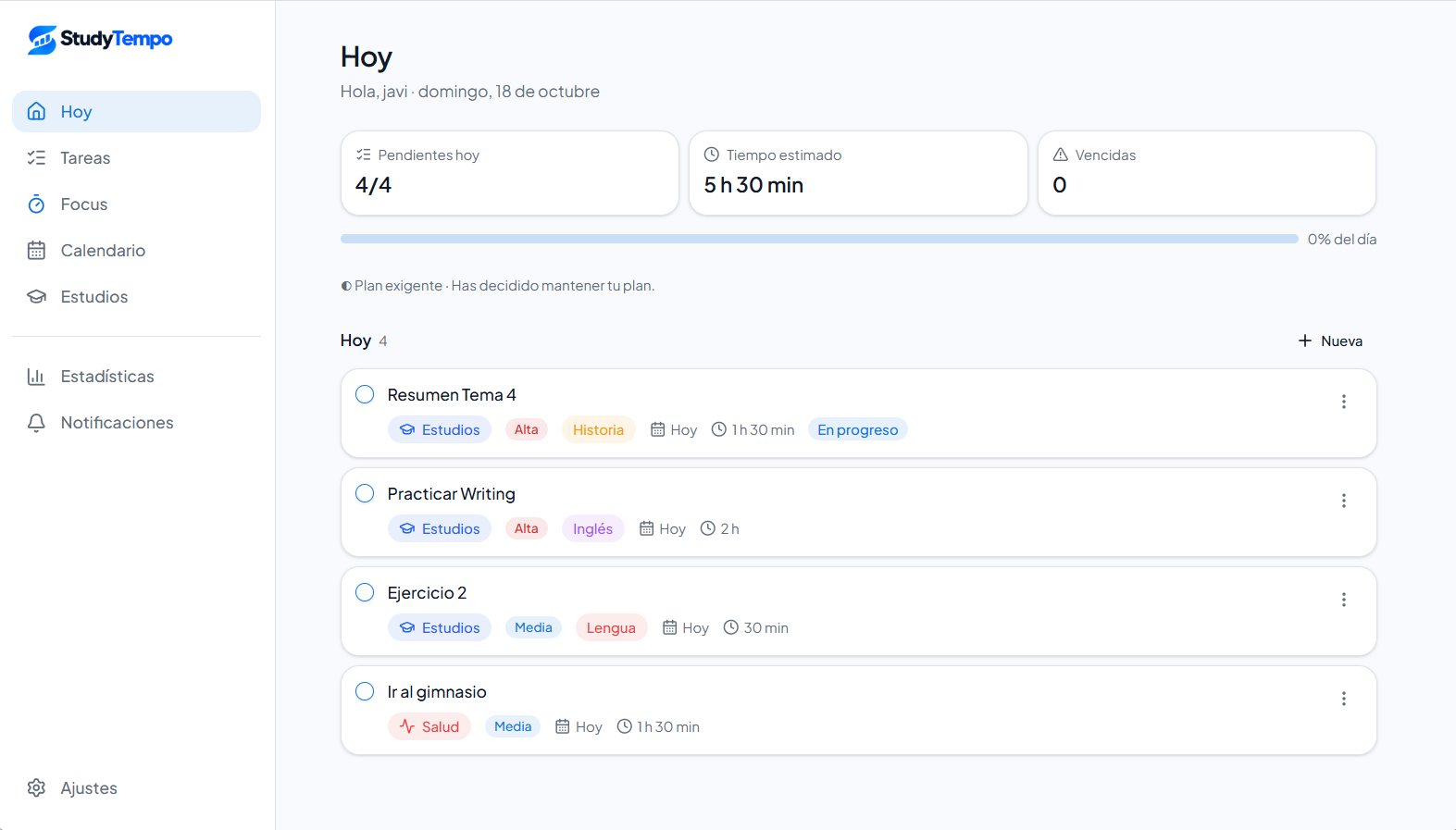The height and width of the screenshot is (830, 1456).
Task: Mark Practicar Writing as complete
Action: [x=365, y=493]
